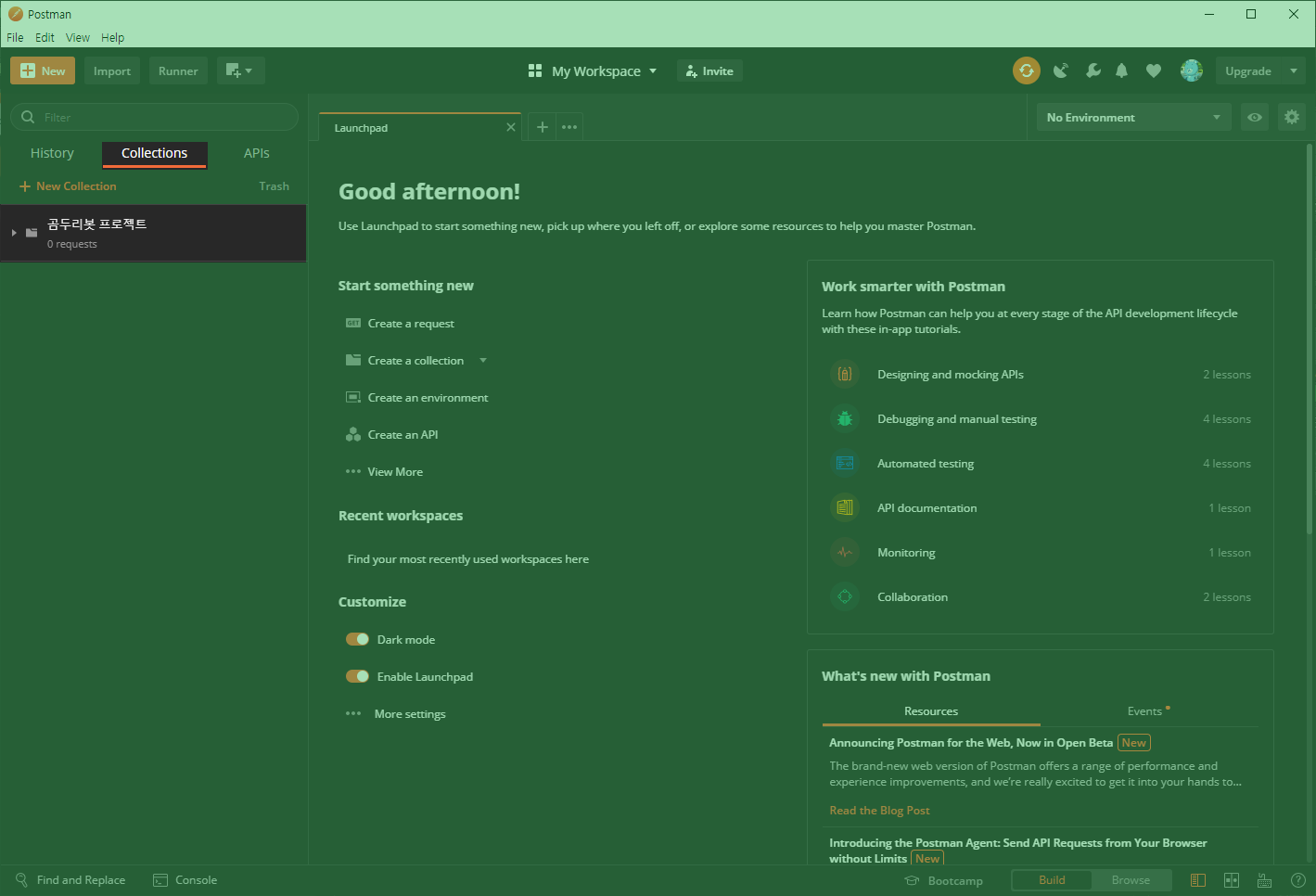Switch to the Events tab

click(x=1148, y=711)
